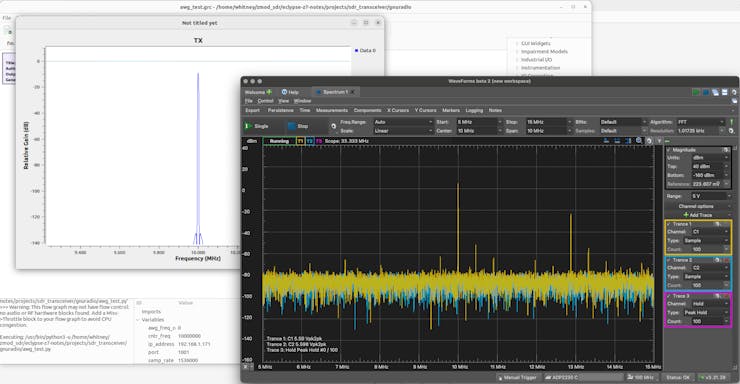The height and width of the screenshot is (384, 740).
Task: Click Export in the spectrum toolbar
Action: (252, 110)
